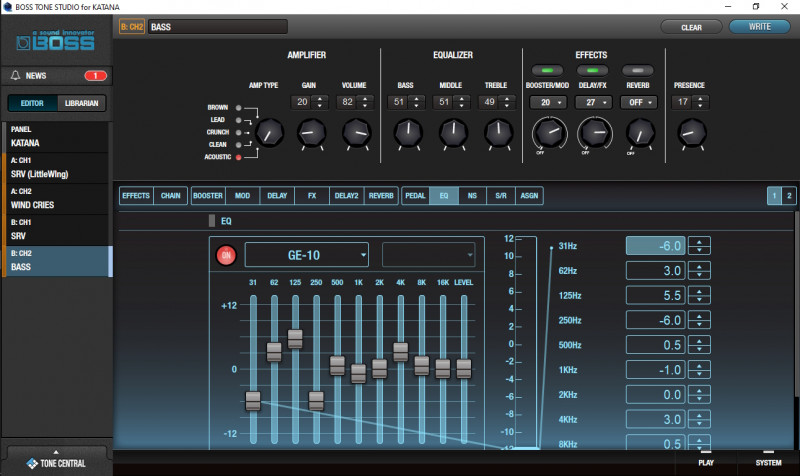Image resolution: width=800 pixels, height=476 pixels.
Task: Click the WRITE button
Action: [x=759, y=27]
